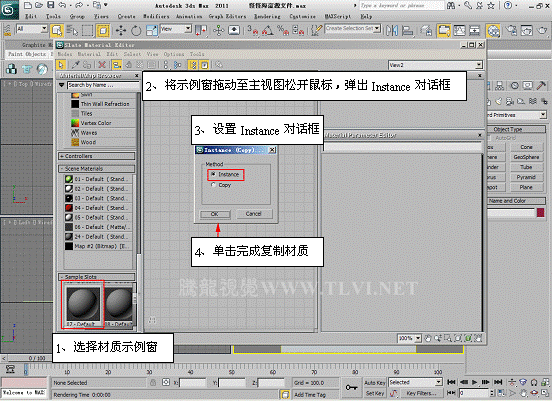This screenshot has height=401, width=552.
Task: Activate the Select and Rotate tool
Action: (136, 31)
